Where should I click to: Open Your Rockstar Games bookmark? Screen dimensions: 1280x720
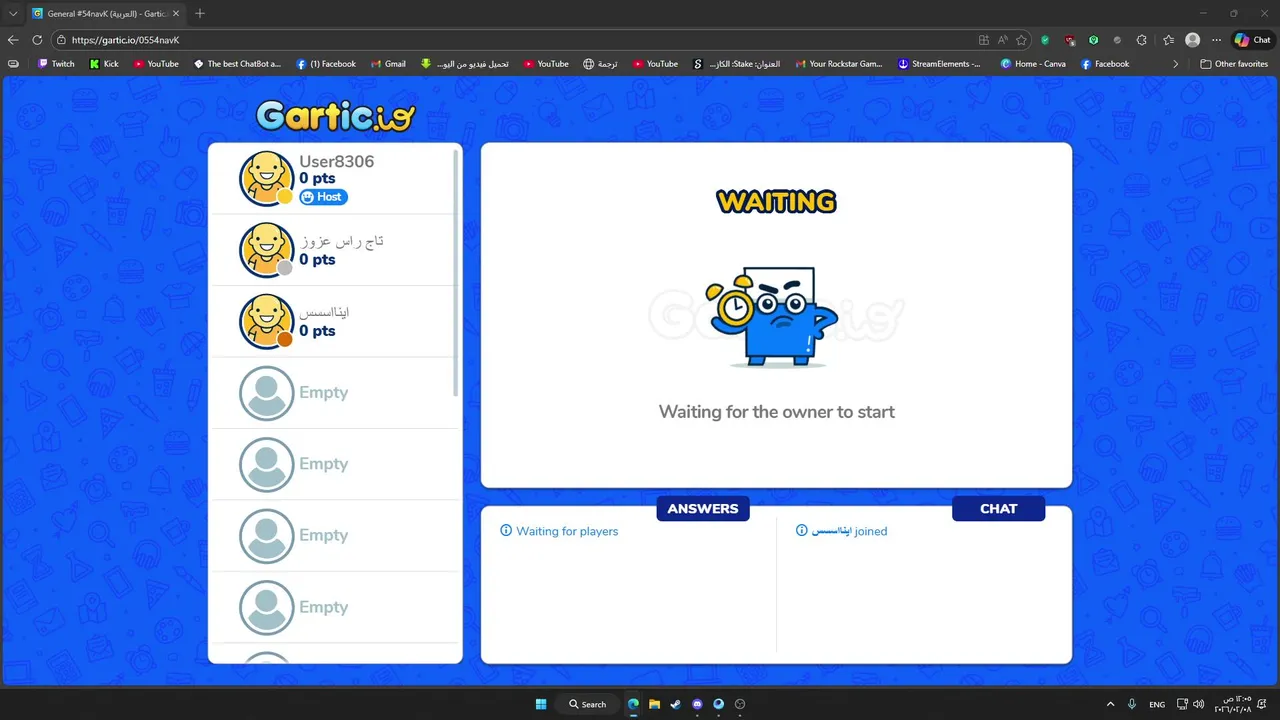[839, 64]
